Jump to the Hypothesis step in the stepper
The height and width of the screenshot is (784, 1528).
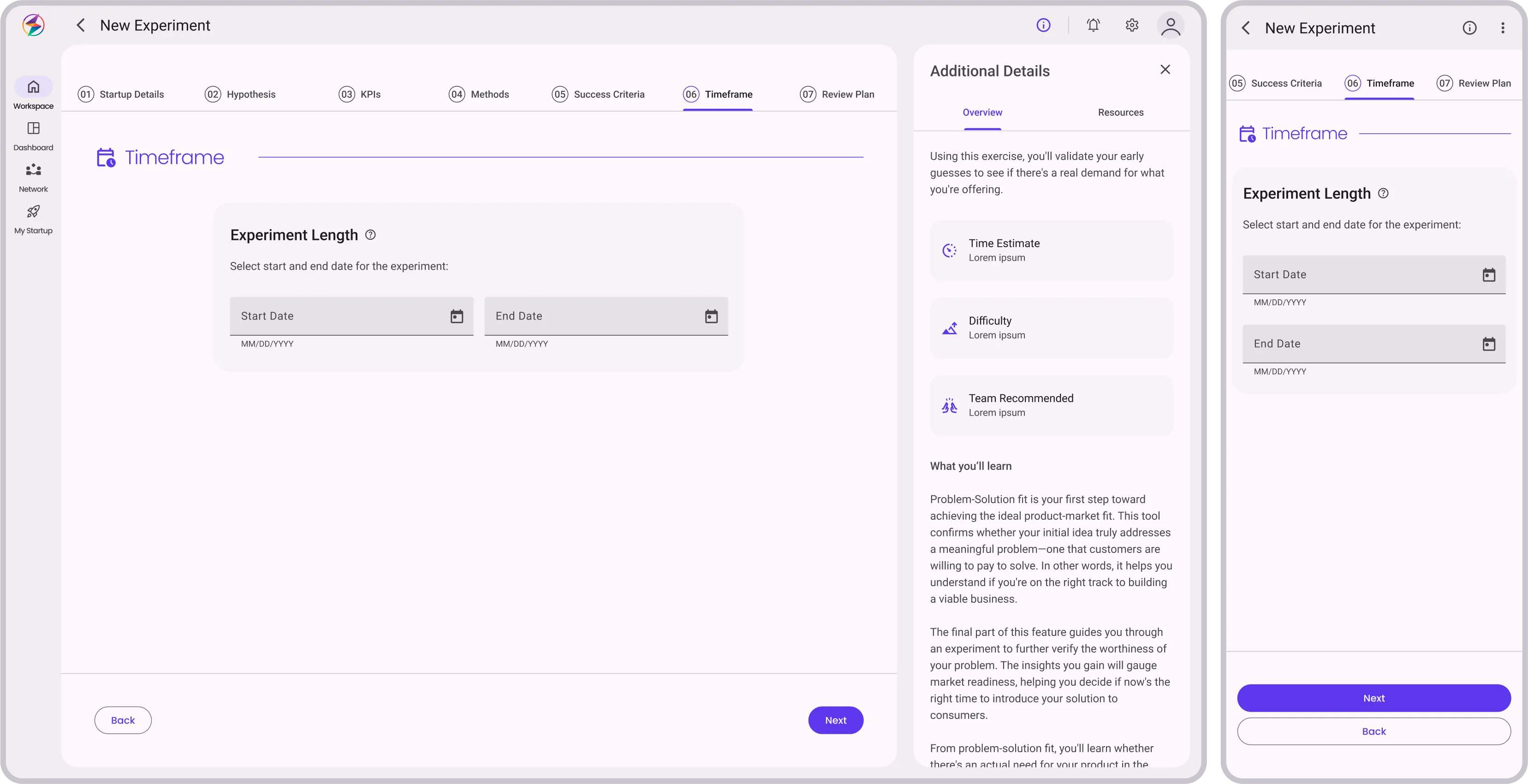(x=240, y=94)
